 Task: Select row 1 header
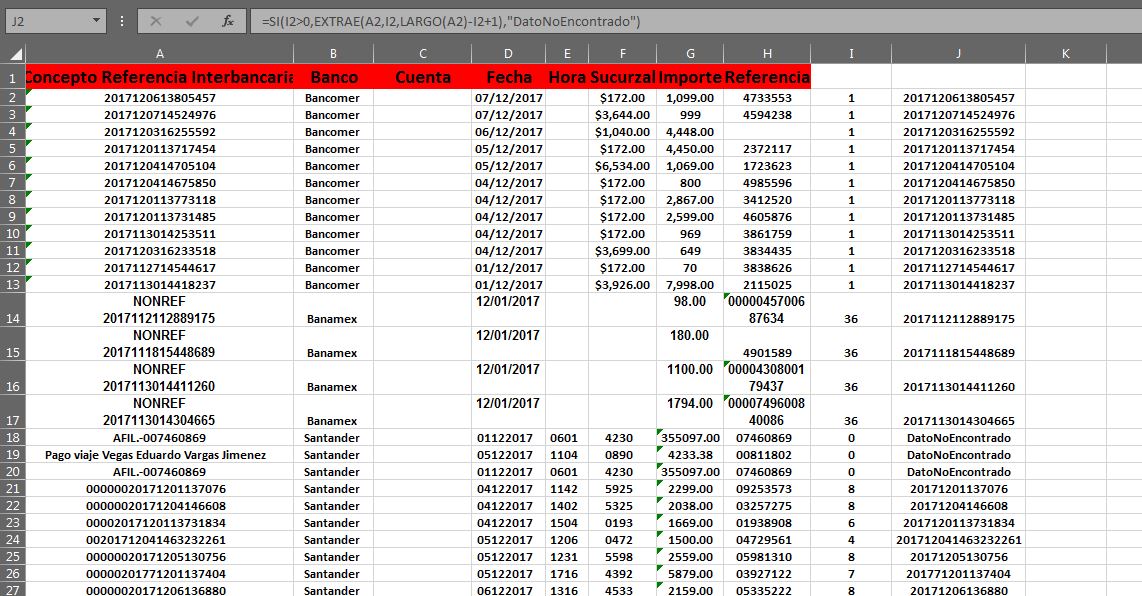12,77
